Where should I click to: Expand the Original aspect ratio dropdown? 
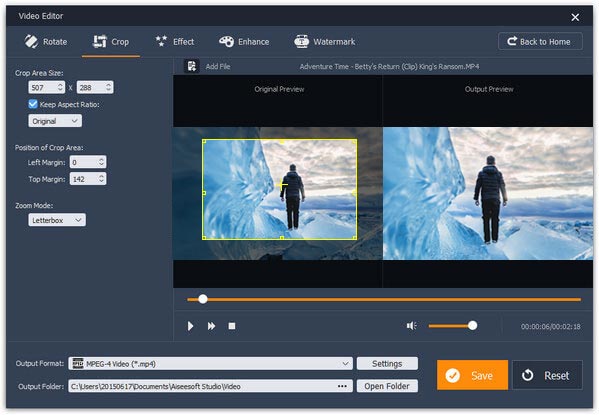click(55, 121)
